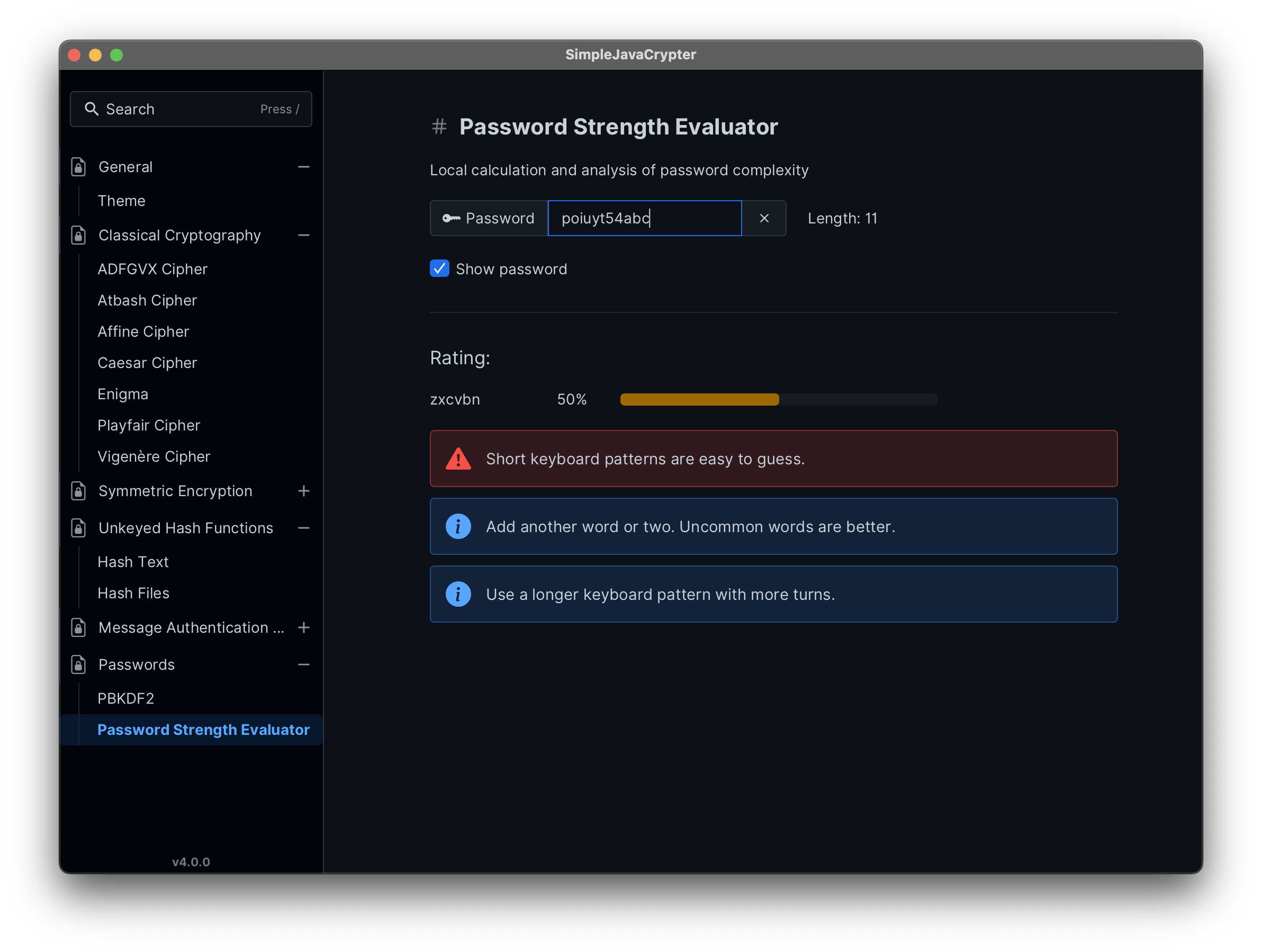1262x952 pixels.
Task: Click the hash anchor icon beside title
Action: coord(439,127)
